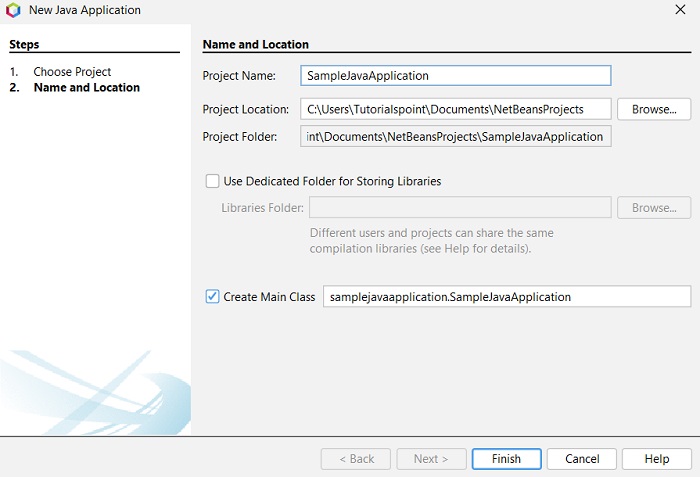Click the 'Project Location:' label

(246, 109)
